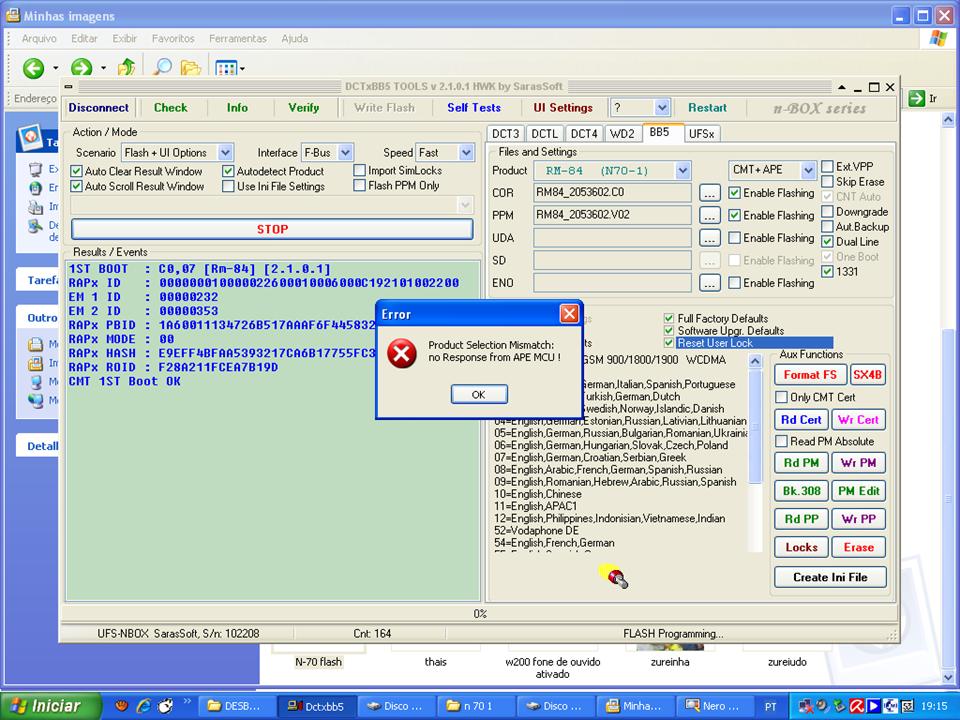
Task: Toggle Reset User Lock checkbox
Action: pyautogui.click(x=669, y=343)
